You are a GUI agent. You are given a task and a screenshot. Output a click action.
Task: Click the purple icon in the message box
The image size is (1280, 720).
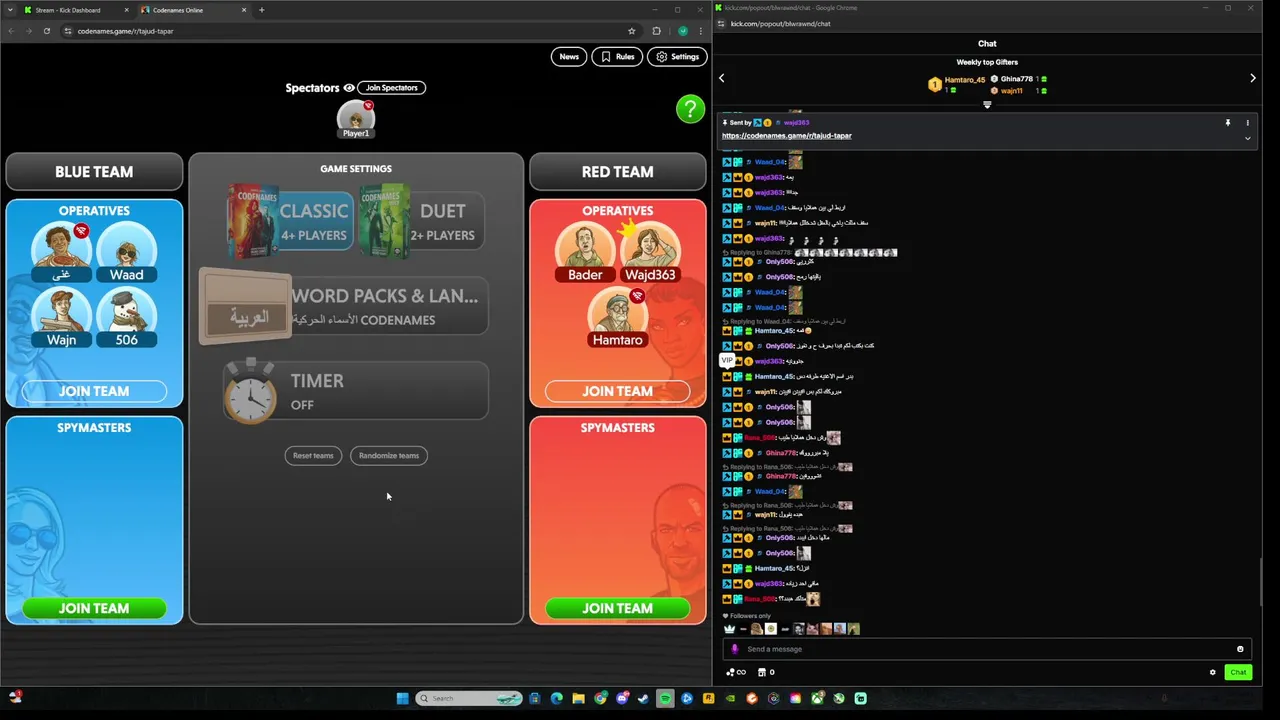click(x=735, y=649)
